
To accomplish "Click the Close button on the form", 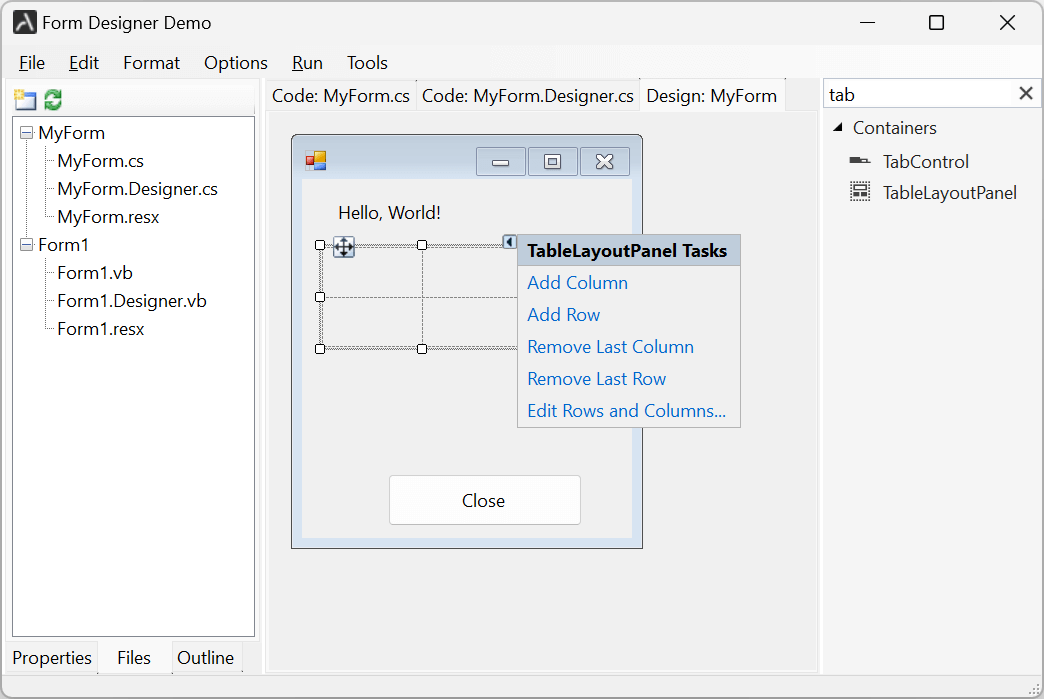I will point(485,500).
